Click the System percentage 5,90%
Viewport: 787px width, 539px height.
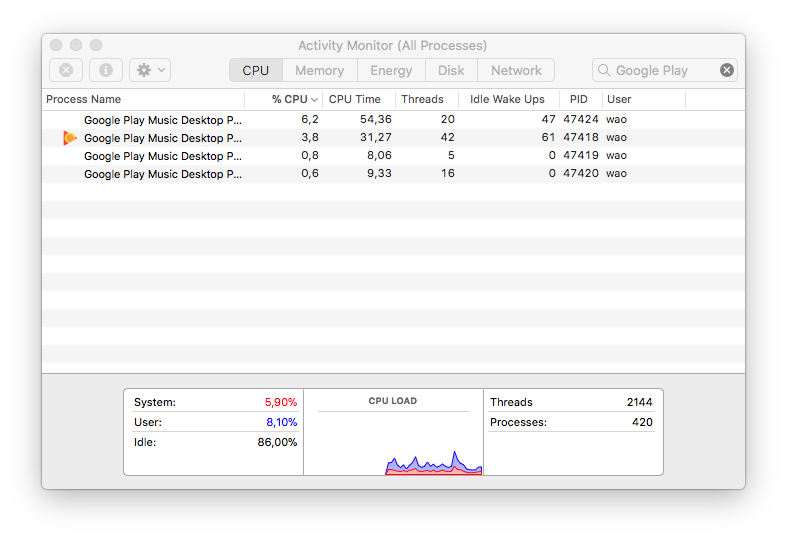tap(281, 402)
